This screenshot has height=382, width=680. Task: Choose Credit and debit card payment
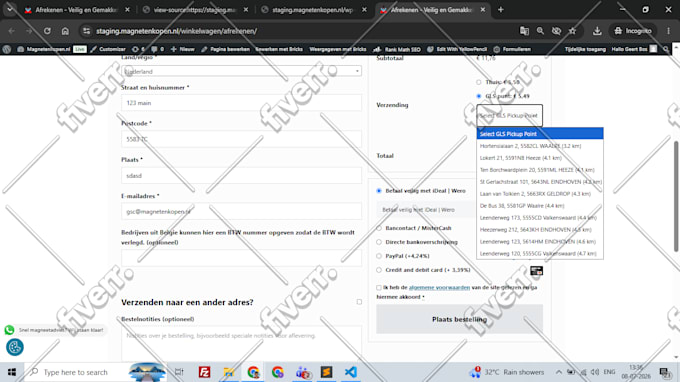coord(379,270)
